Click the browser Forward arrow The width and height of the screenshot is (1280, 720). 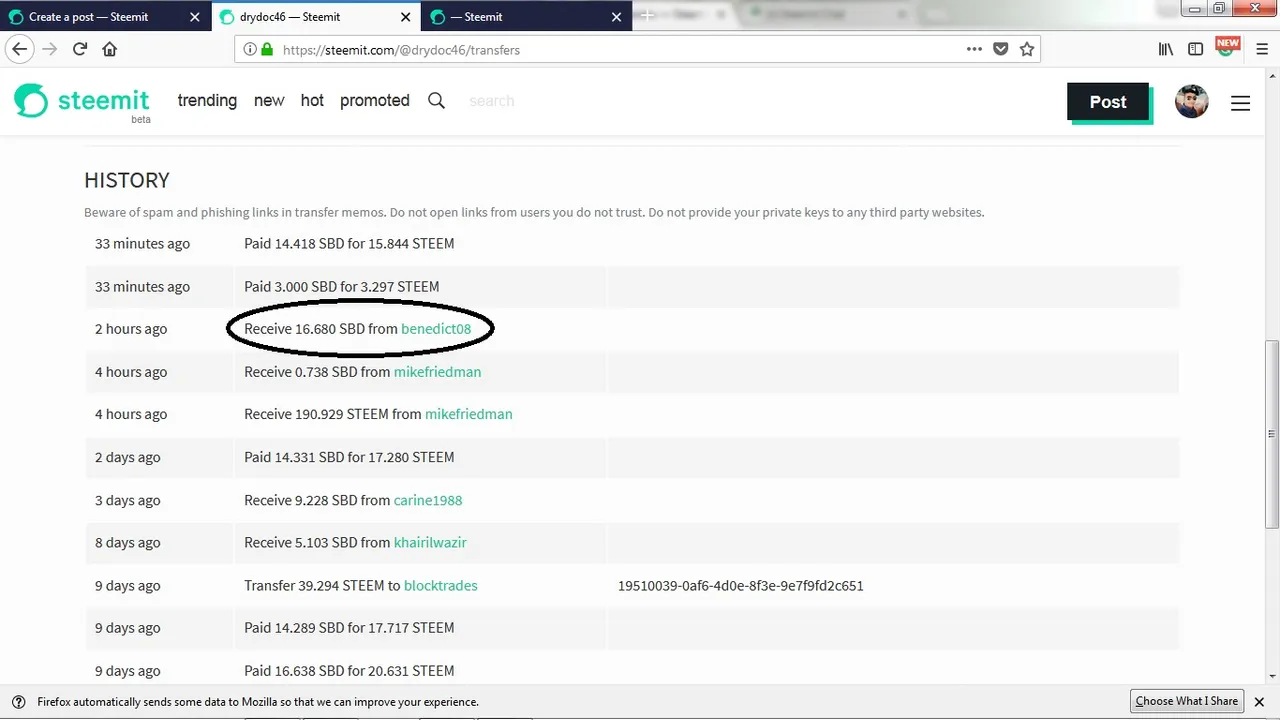coord(49,49)
